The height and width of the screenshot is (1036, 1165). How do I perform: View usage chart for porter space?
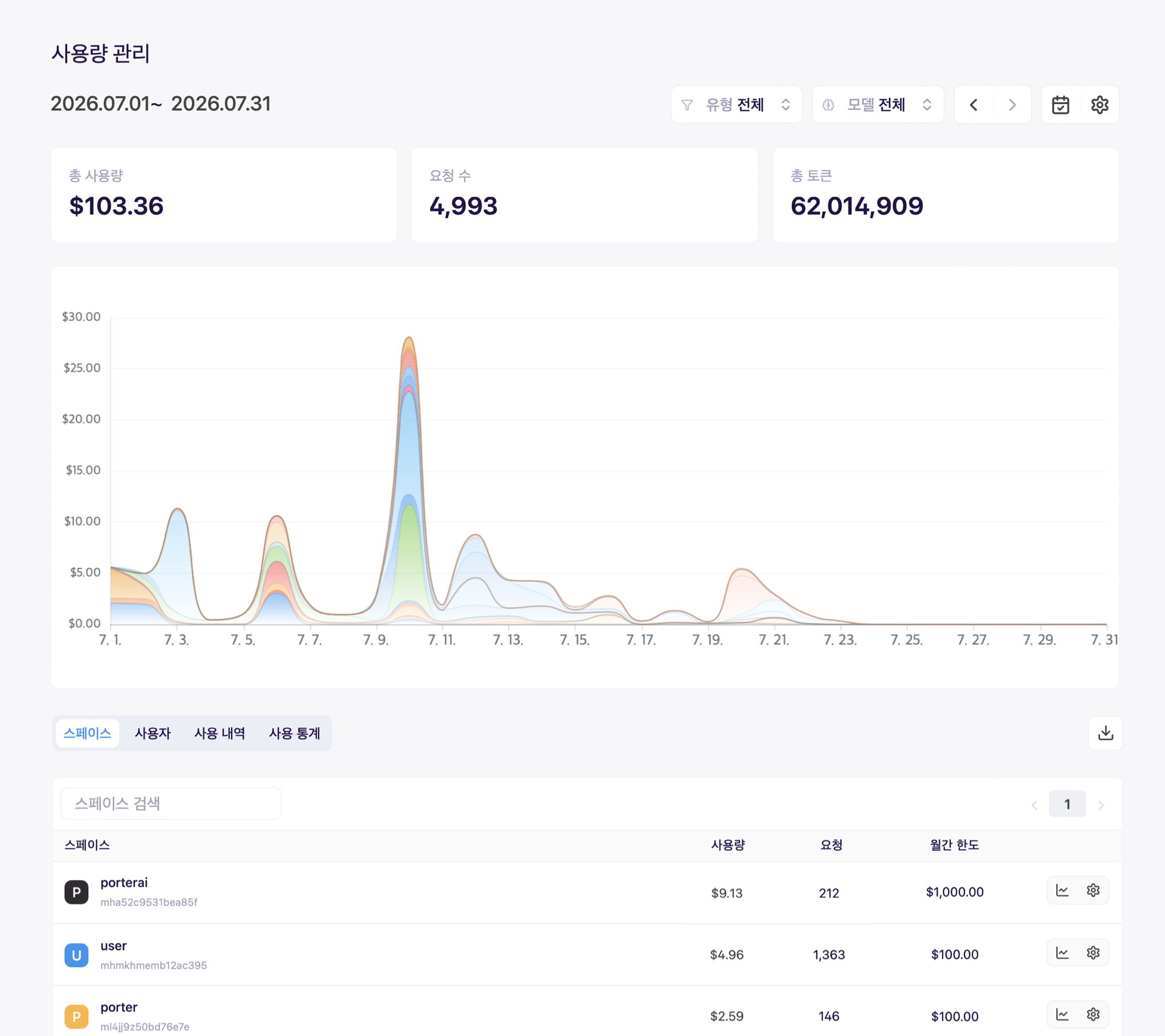[1062, 1014]
